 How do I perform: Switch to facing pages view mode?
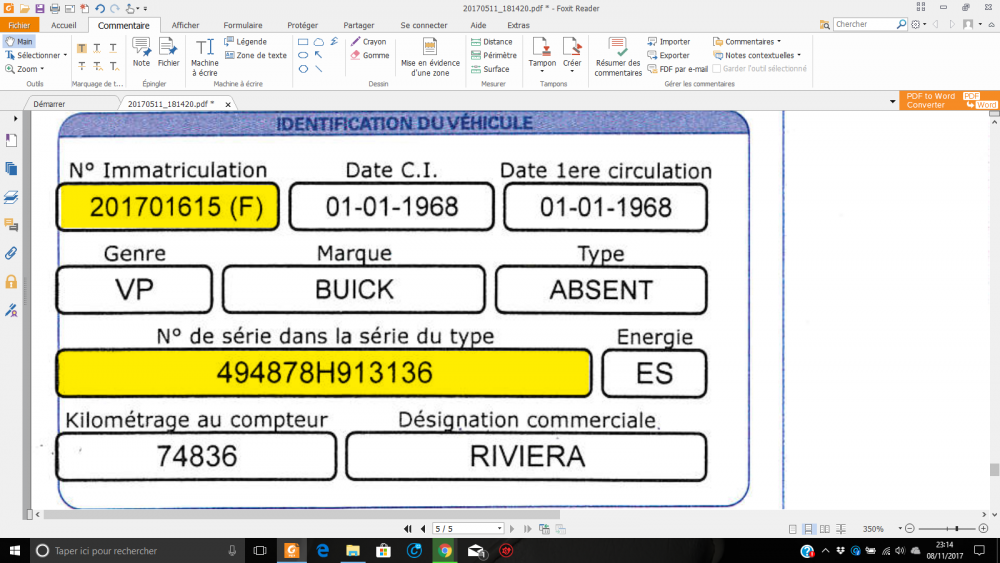pos(825,529)
